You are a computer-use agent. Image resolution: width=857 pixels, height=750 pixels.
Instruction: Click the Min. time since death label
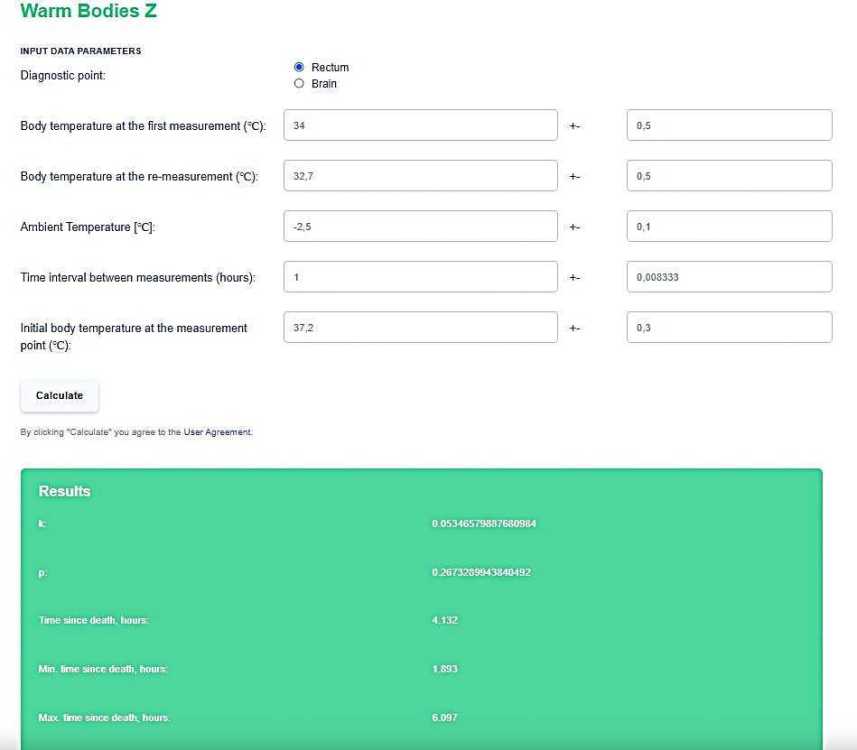(103, 669)
